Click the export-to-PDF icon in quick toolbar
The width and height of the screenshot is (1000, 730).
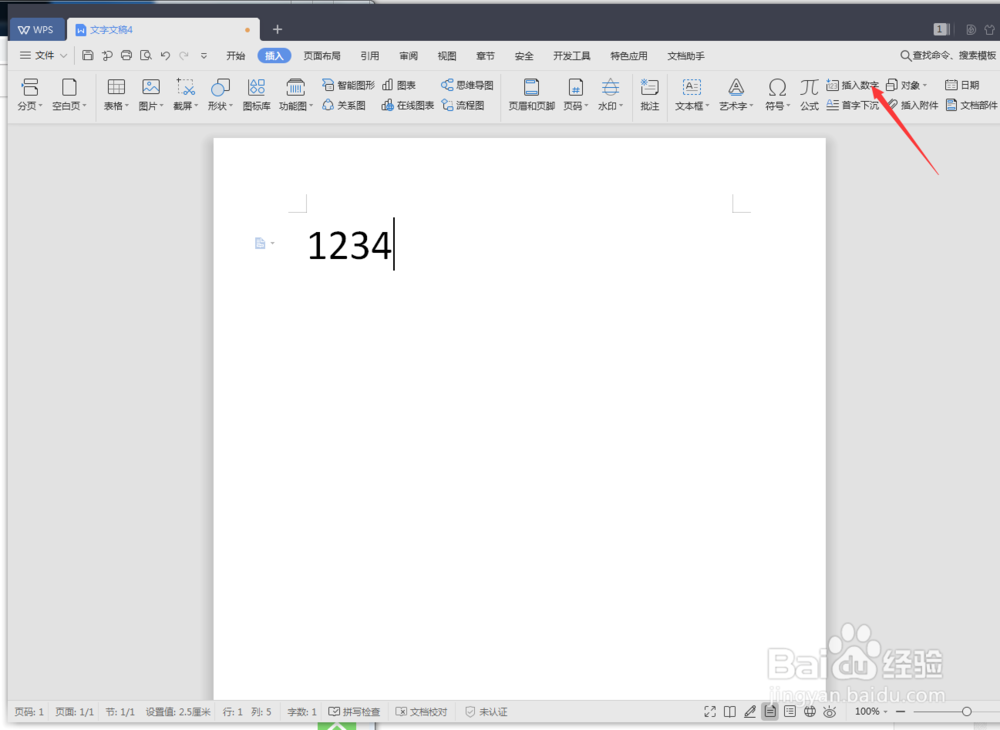pyautogui.click(x=107, y=55)
